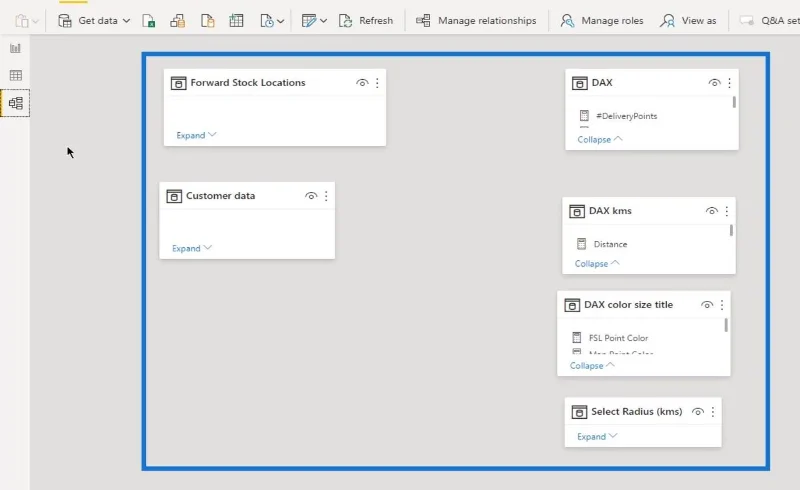This screenshot has width=800, height=490.
Task: Click the Refresh button
Action: pyautogui.click(x=366, y=20)
